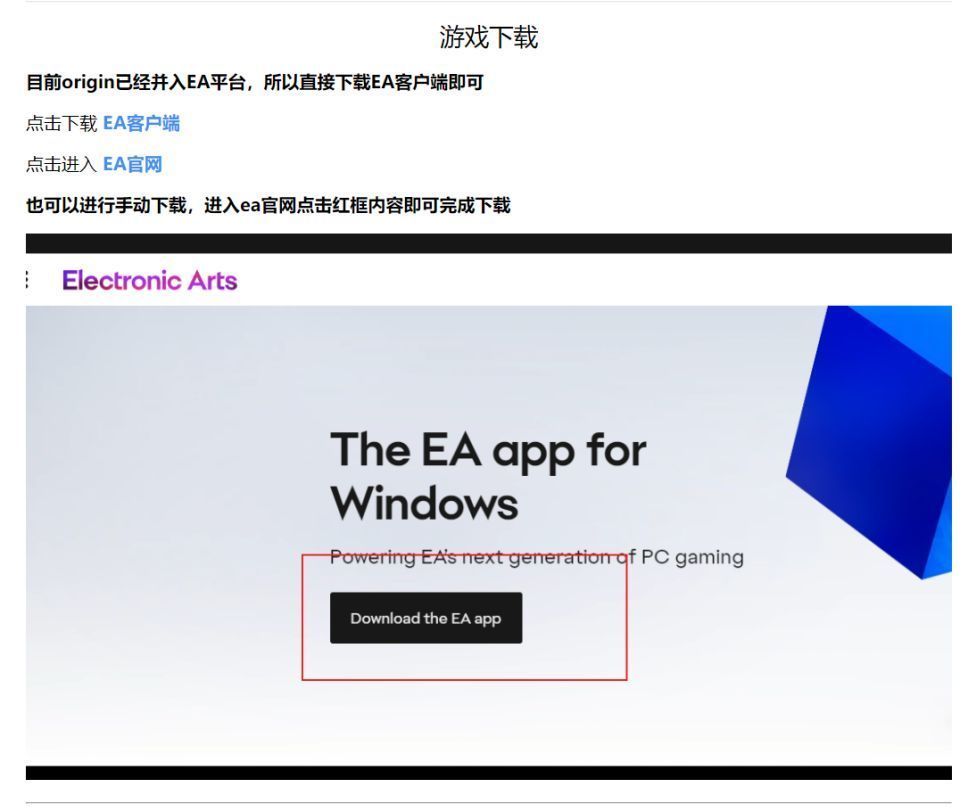Screen dimensions: 968x812
Task: Click The EA app for Windows headline
Action: tap(488, 476)
